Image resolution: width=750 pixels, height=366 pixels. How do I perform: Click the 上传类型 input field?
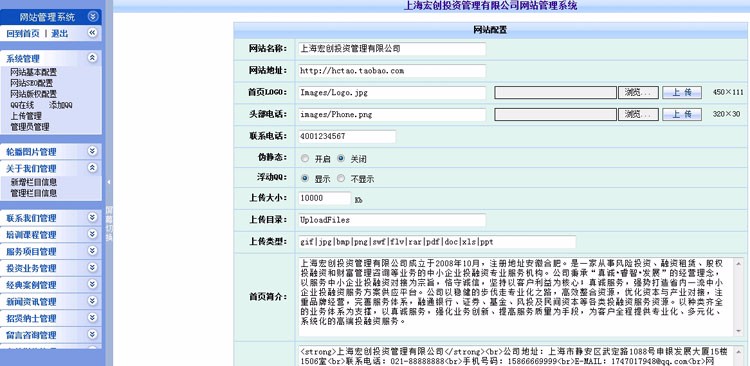pos(437,242)
